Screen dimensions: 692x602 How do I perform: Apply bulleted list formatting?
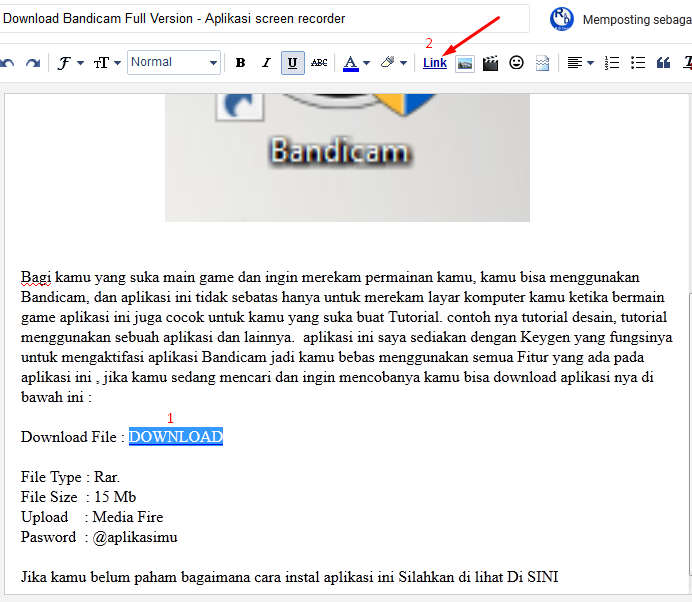point(638,63)
